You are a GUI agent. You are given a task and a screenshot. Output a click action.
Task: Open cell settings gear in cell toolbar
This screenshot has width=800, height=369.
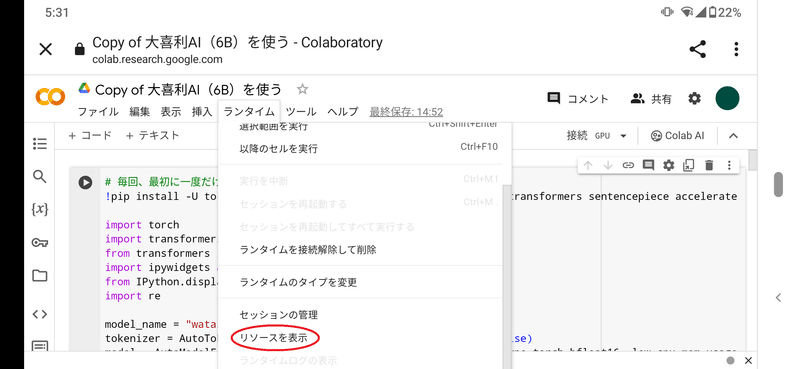pyautogui.click(x=668, y=165)
